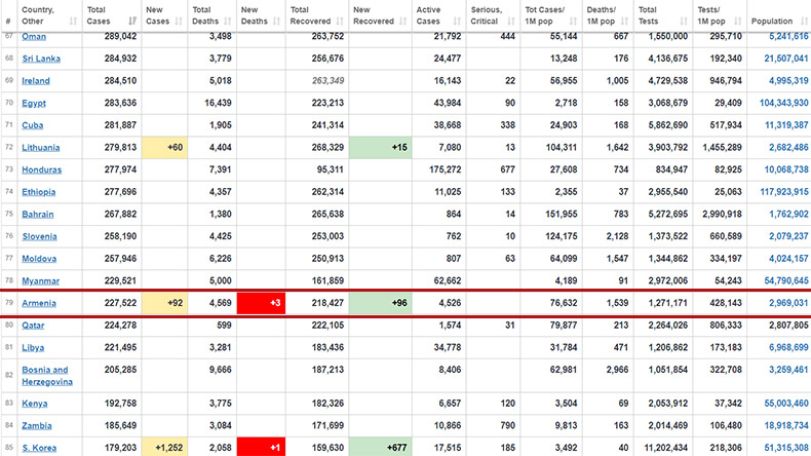Viewport: 811px width, 456px height.
Task: Click Zambia serious critical 790 value
Action: pos(507,426)
